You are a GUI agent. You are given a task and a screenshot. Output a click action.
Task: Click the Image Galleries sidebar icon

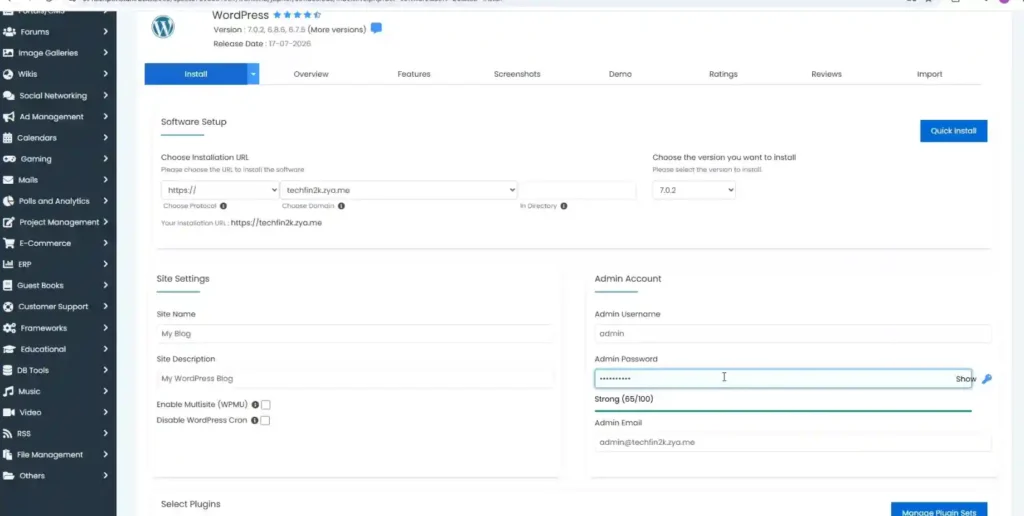click(x=8, y=53)
